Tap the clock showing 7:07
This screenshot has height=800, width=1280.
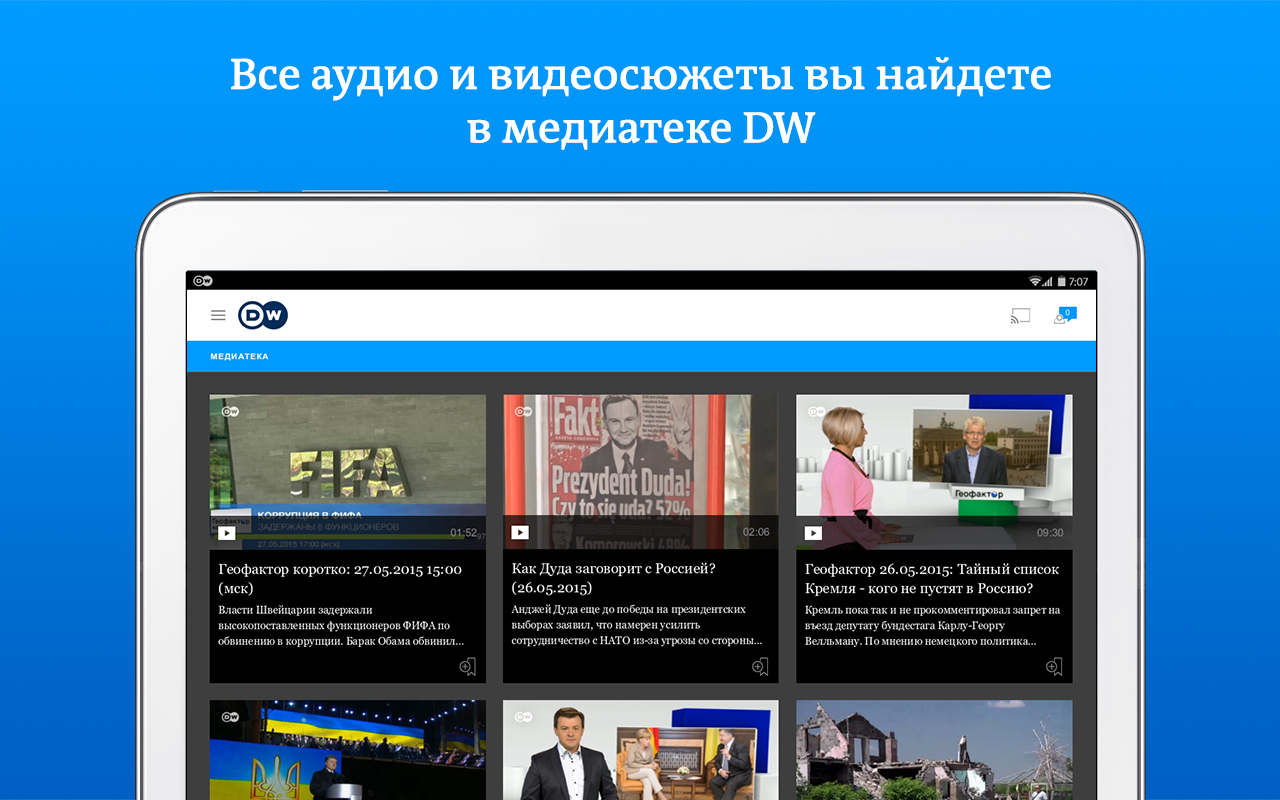(x=1079, y=282)
